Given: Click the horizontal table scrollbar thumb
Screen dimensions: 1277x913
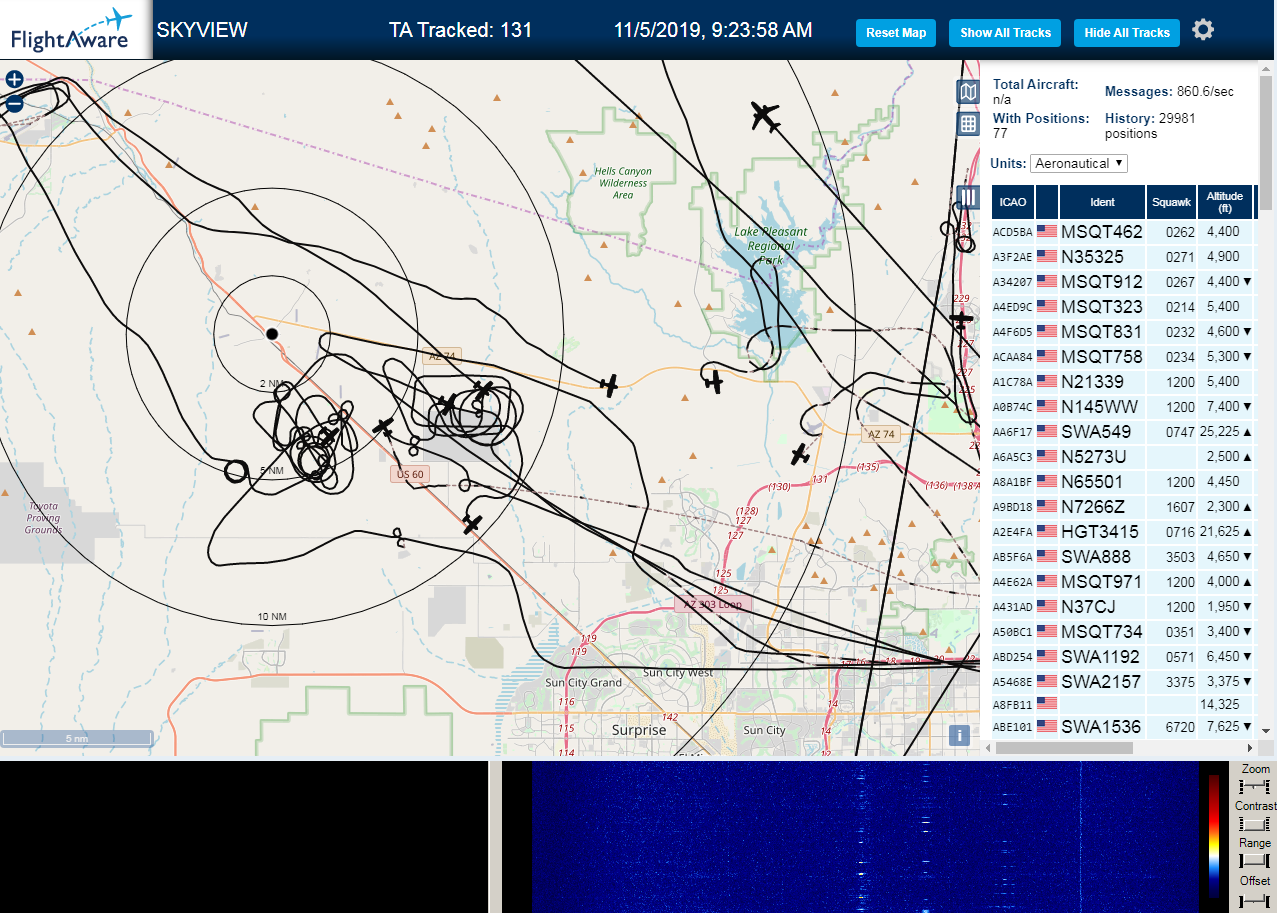Looking at the screenshot, I should click(x=1062, y=748).
